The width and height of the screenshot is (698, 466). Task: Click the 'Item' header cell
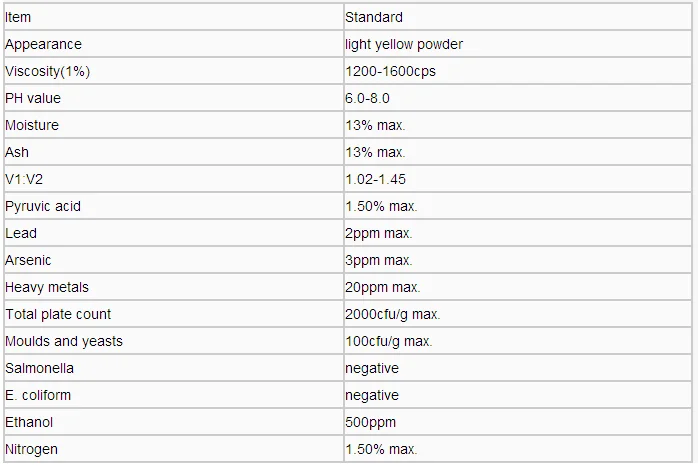[18, 17]
